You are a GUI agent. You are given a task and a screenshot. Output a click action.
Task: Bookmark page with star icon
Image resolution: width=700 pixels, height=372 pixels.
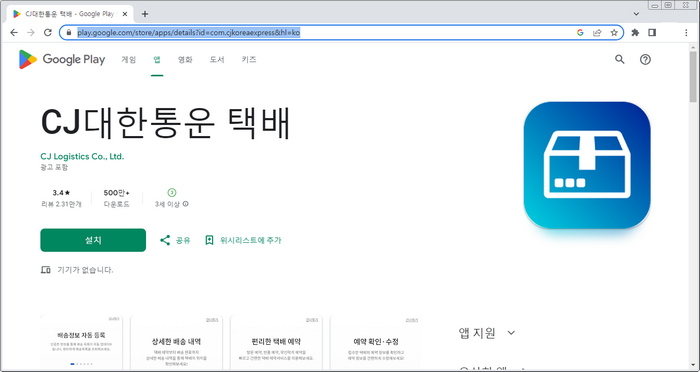614,33
